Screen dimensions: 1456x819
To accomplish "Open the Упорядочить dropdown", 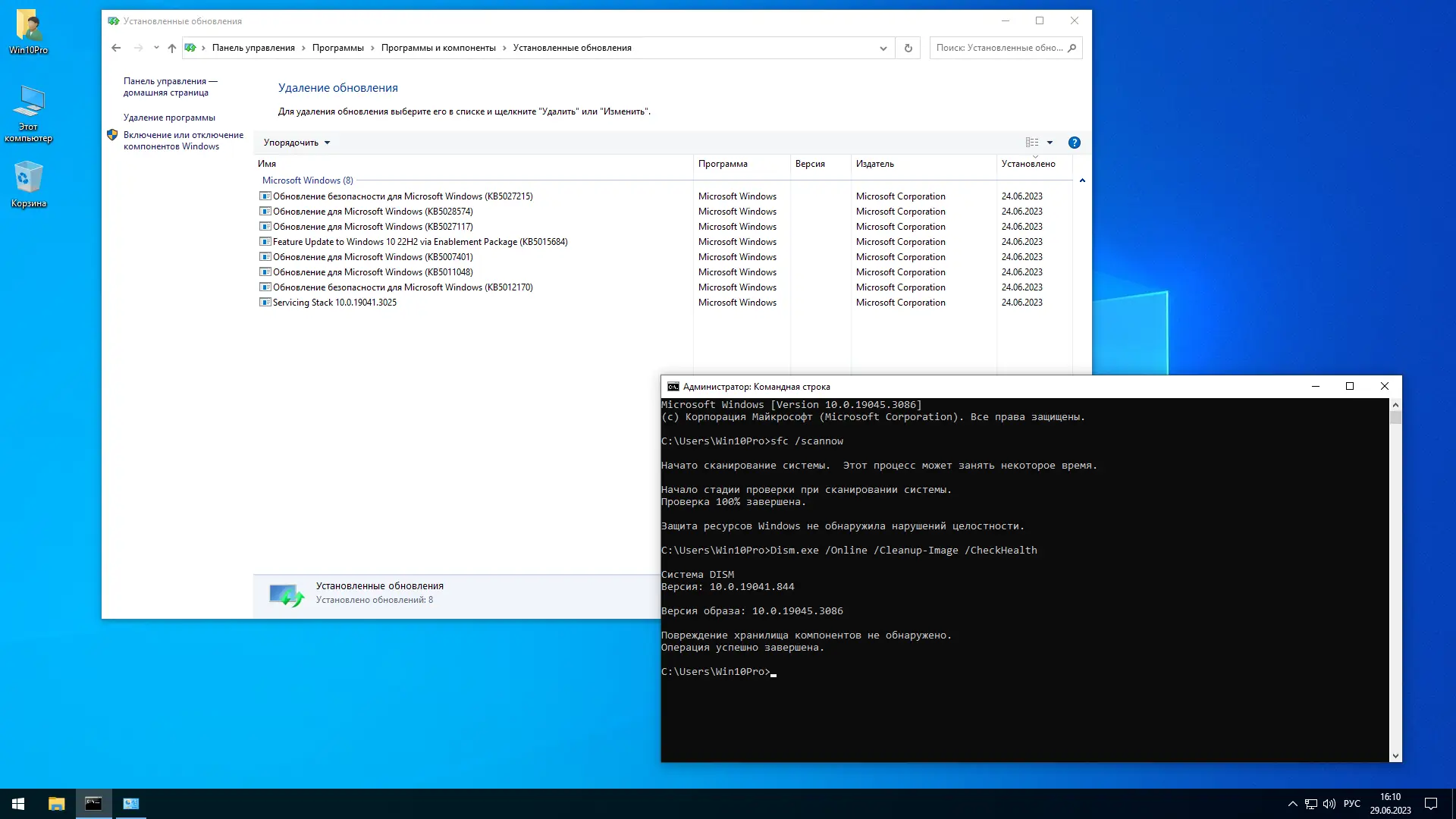I will click(x=296, y=143).
